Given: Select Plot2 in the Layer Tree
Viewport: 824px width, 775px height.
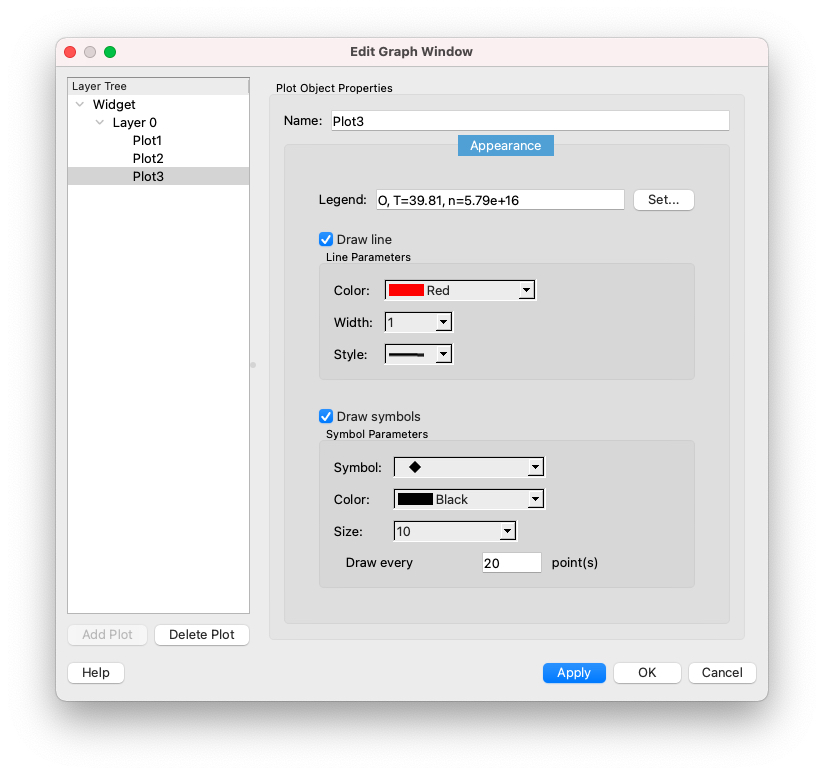Looking at the screenshot, I should click(x=147, y=158).
